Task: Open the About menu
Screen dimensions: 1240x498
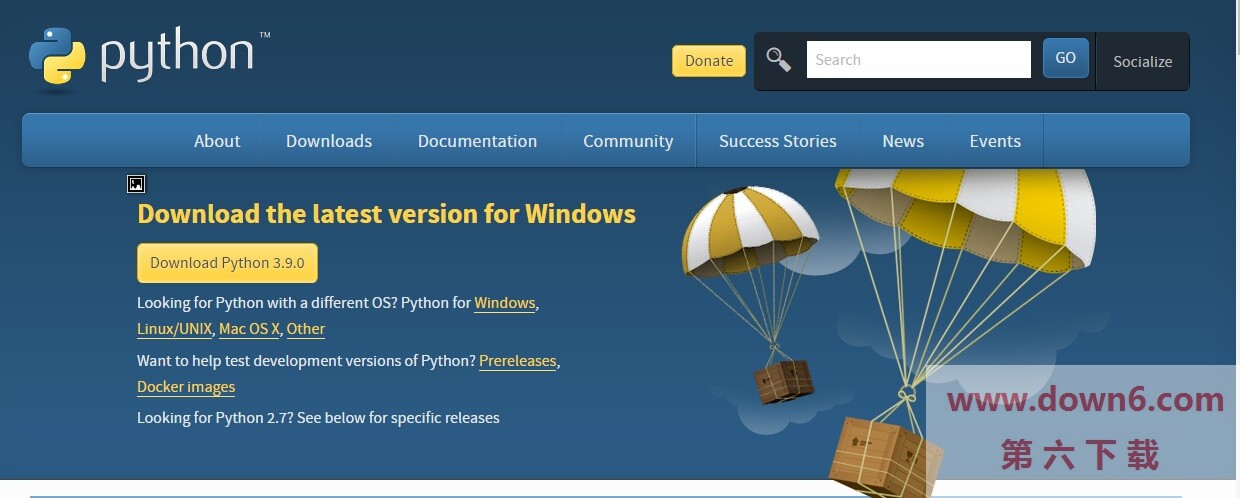Action: pos(217,141)
